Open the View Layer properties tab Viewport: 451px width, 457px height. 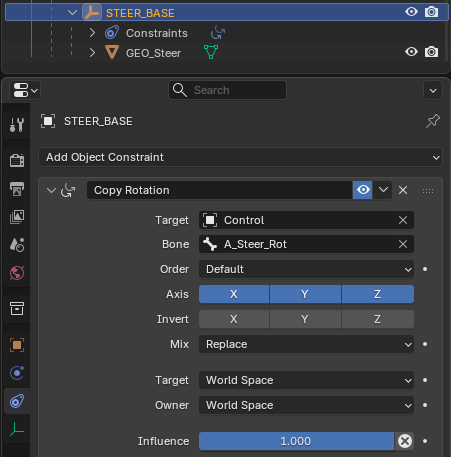coord(17,217)
